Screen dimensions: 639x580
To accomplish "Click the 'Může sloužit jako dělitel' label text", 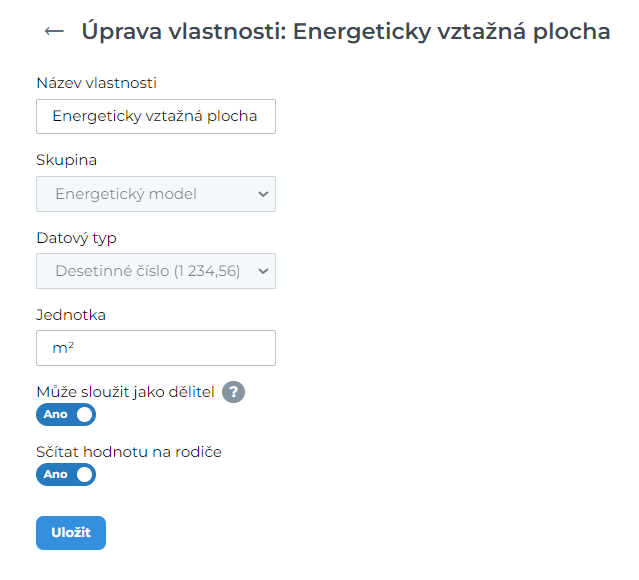I will point(125,391).
